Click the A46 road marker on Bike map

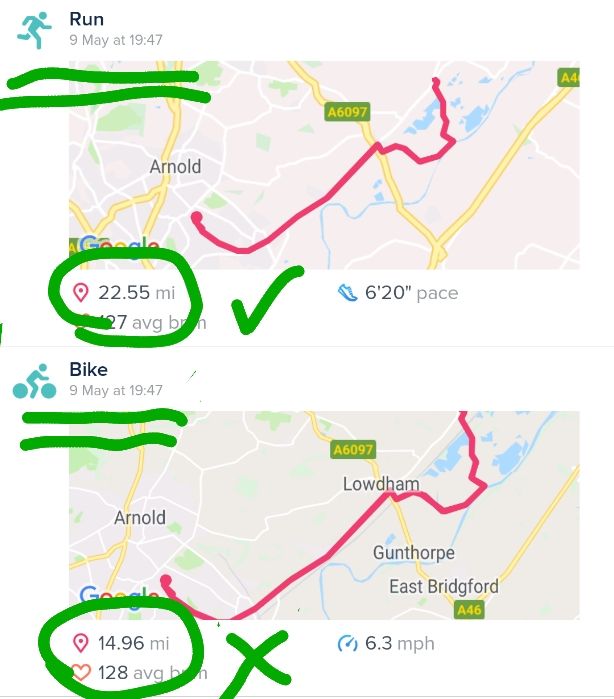click(468, 609)
